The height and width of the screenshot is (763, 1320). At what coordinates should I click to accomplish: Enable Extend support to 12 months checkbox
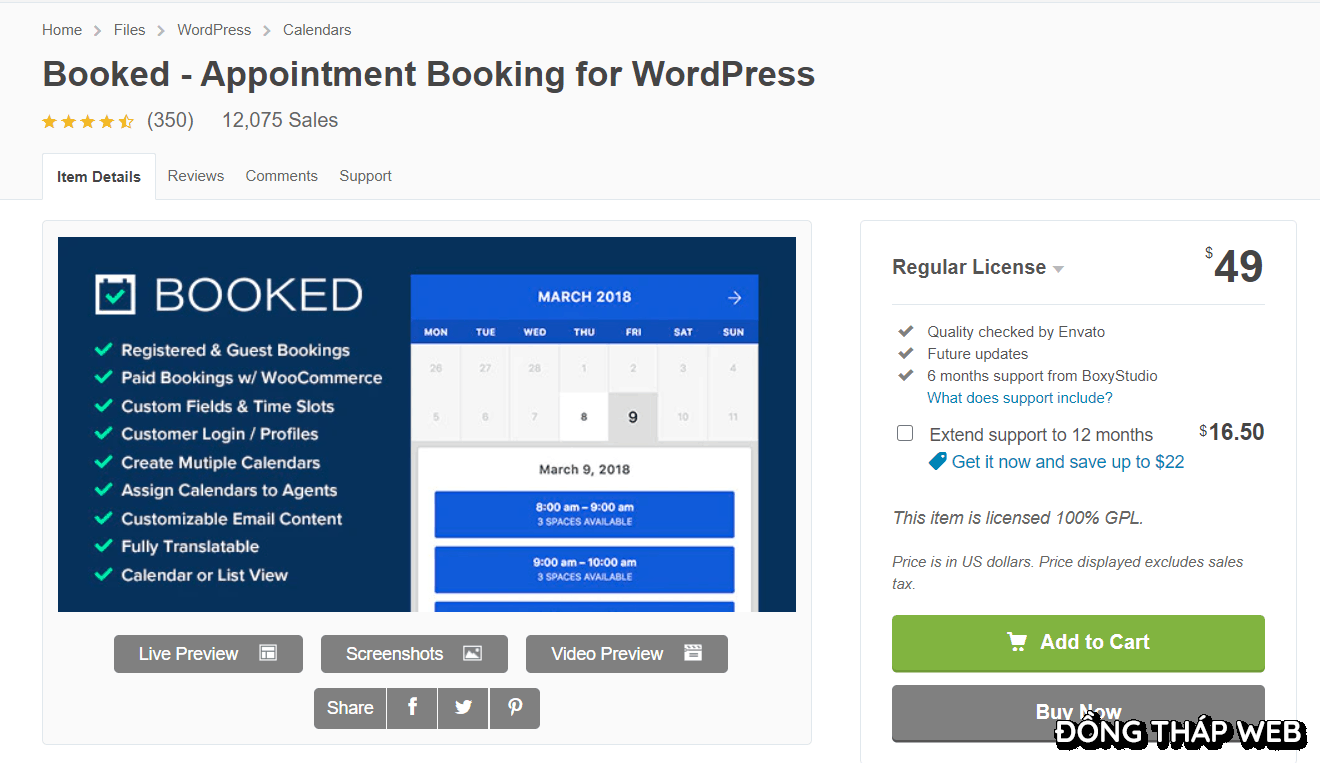click(x=905, y=433)
